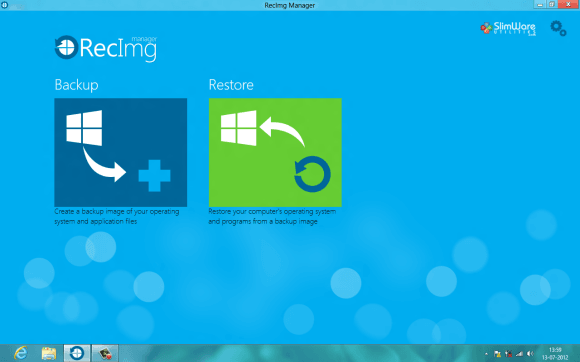Screen dimensions: 580x362
Task: Open the volume speaker icon
Action: pos(530,354)
